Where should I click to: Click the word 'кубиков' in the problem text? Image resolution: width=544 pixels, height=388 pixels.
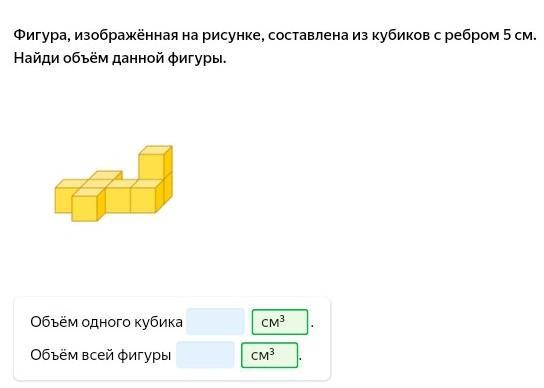[x=400, y=35]
